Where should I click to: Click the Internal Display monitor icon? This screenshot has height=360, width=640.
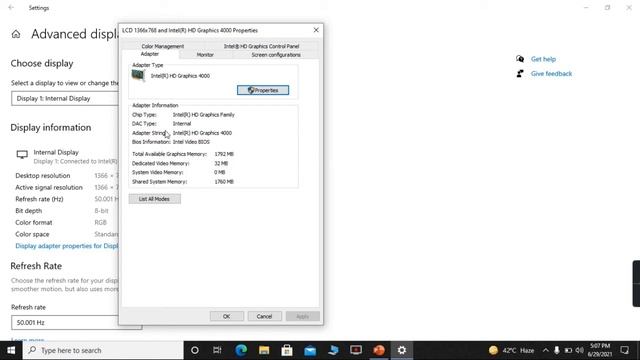(x=22, y=154)
